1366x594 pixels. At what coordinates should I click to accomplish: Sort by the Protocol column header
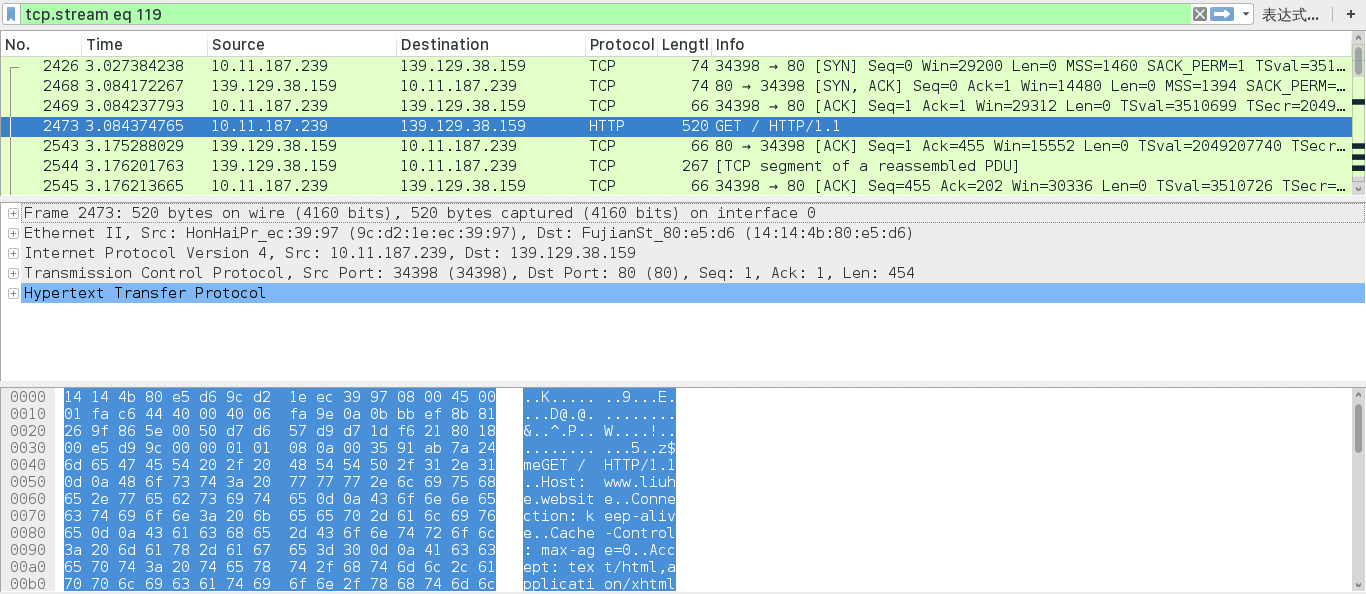coord(621,45)
